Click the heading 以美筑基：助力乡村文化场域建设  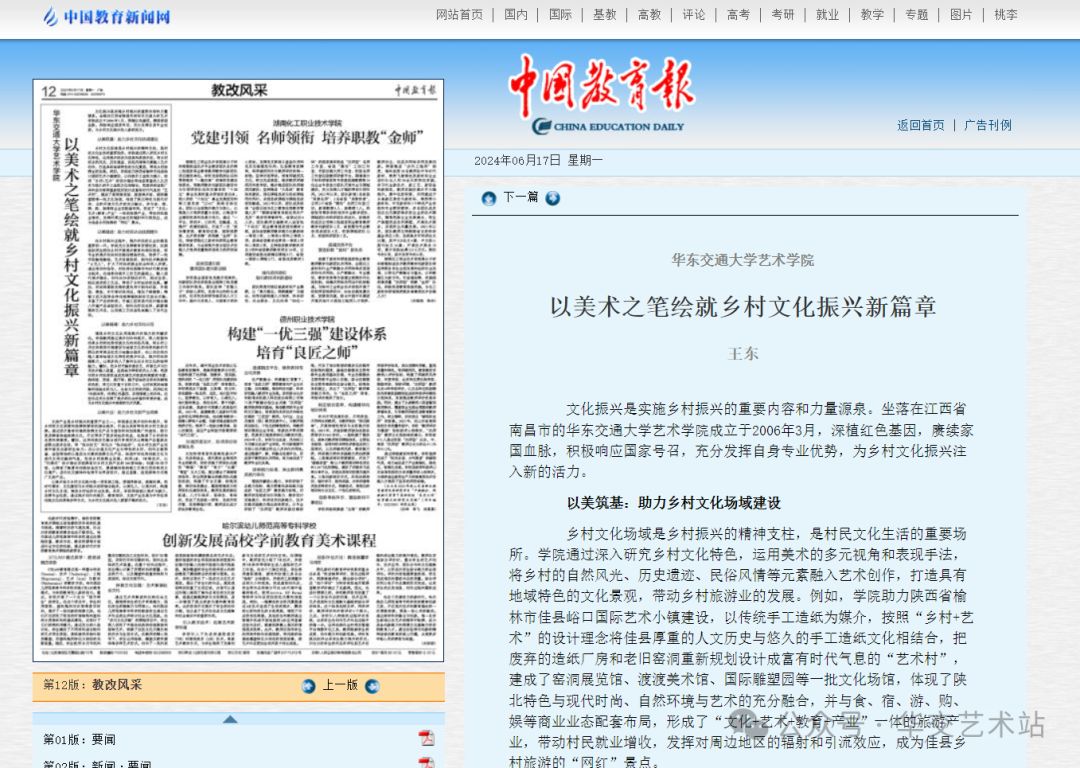(x=674, y=504)
